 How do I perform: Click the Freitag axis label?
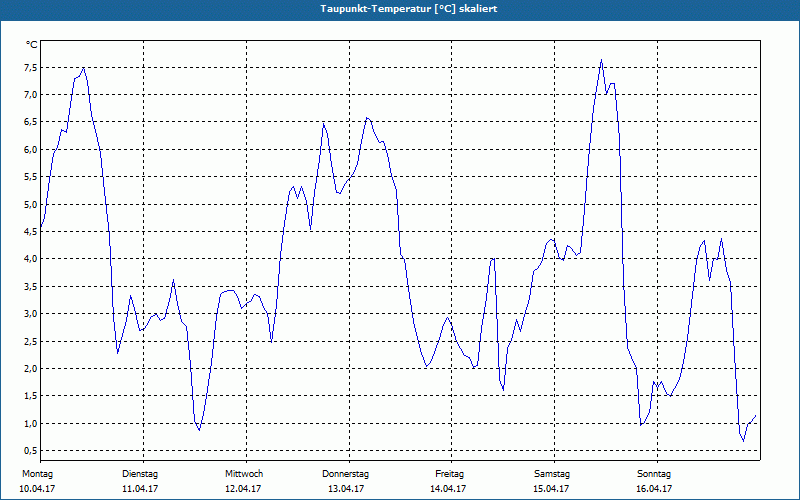[x=449, y=474]
